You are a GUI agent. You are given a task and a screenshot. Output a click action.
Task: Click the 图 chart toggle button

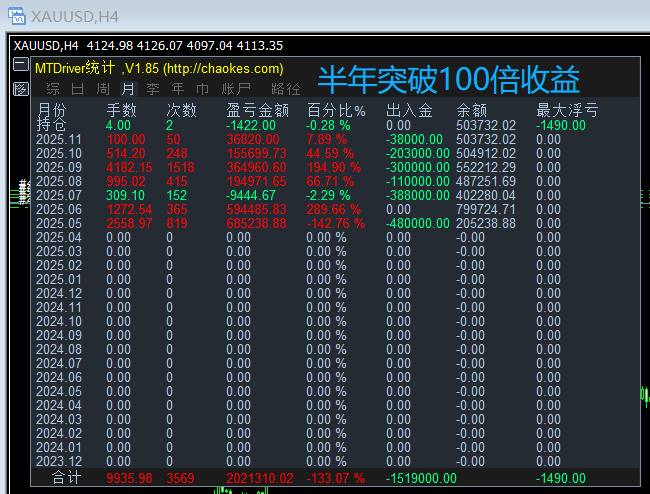[21, 89]
